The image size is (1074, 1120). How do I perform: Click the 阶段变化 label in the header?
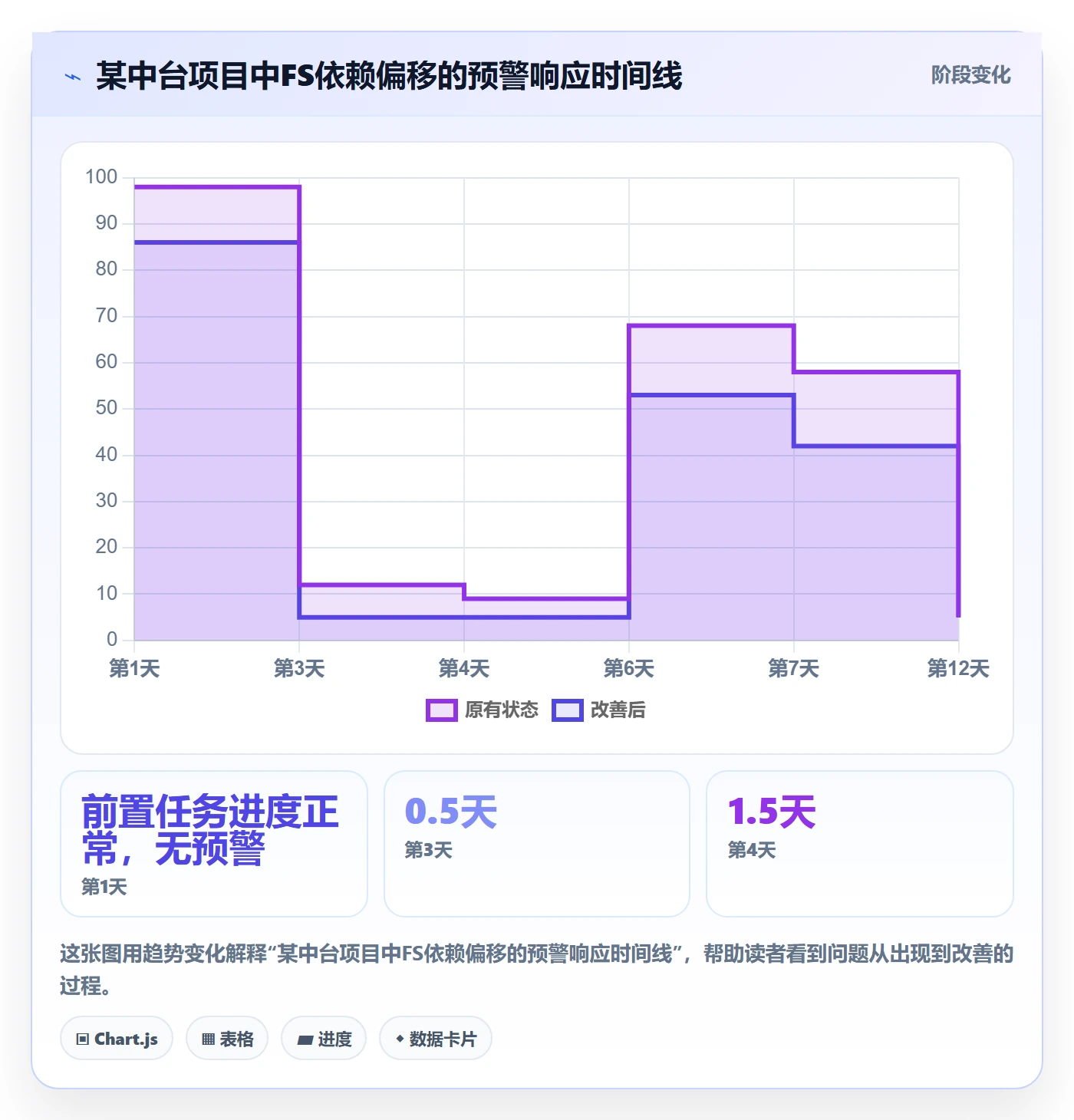pos(970,75)
